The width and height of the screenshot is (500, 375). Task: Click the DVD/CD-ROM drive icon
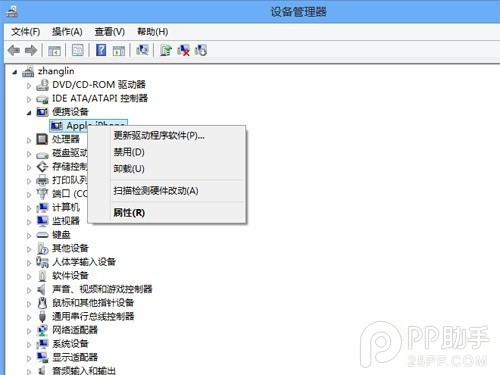pos(42,85)
